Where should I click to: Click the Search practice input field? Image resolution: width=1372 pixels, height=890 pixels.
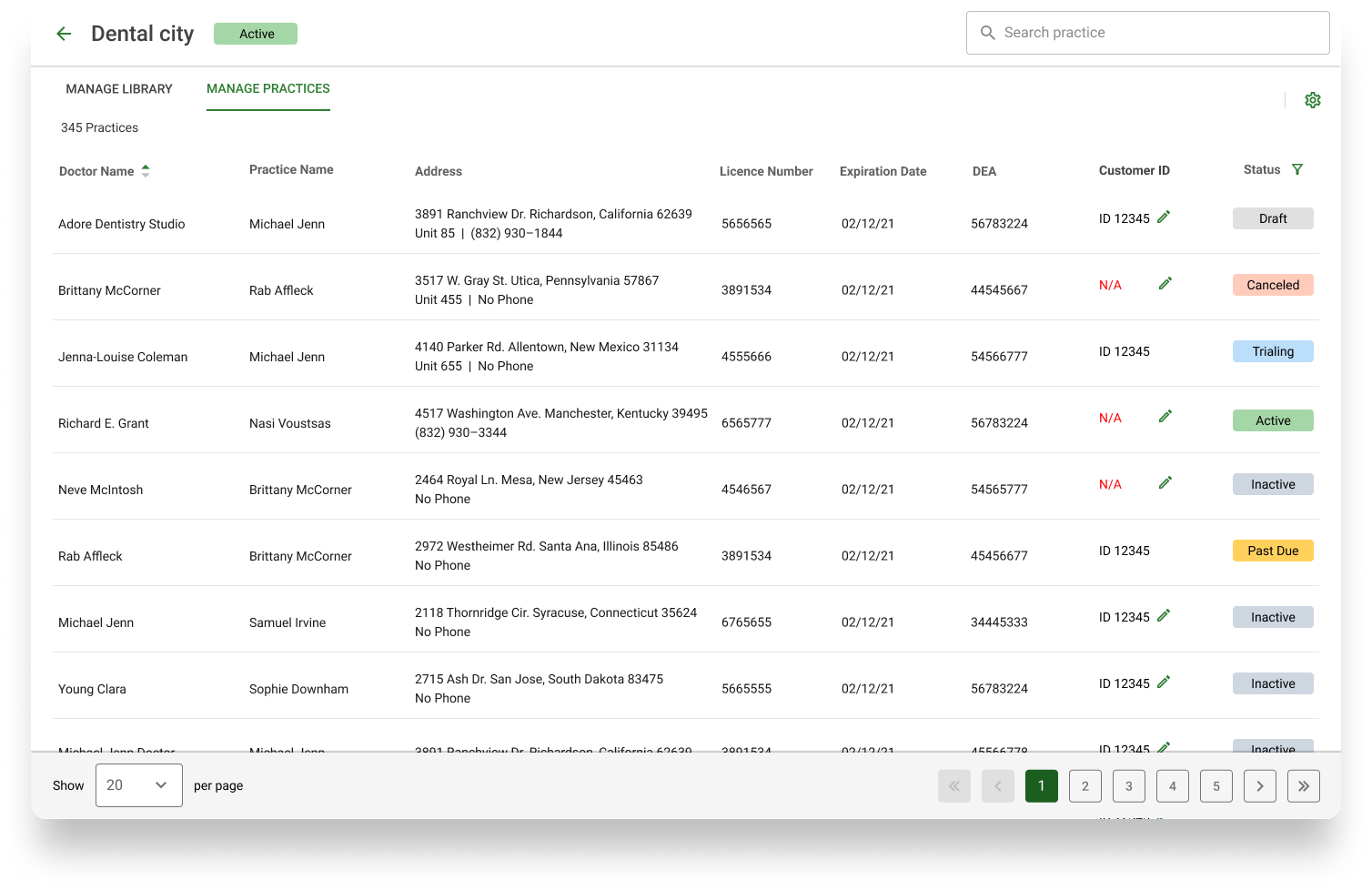click(x=1148, y=33)
